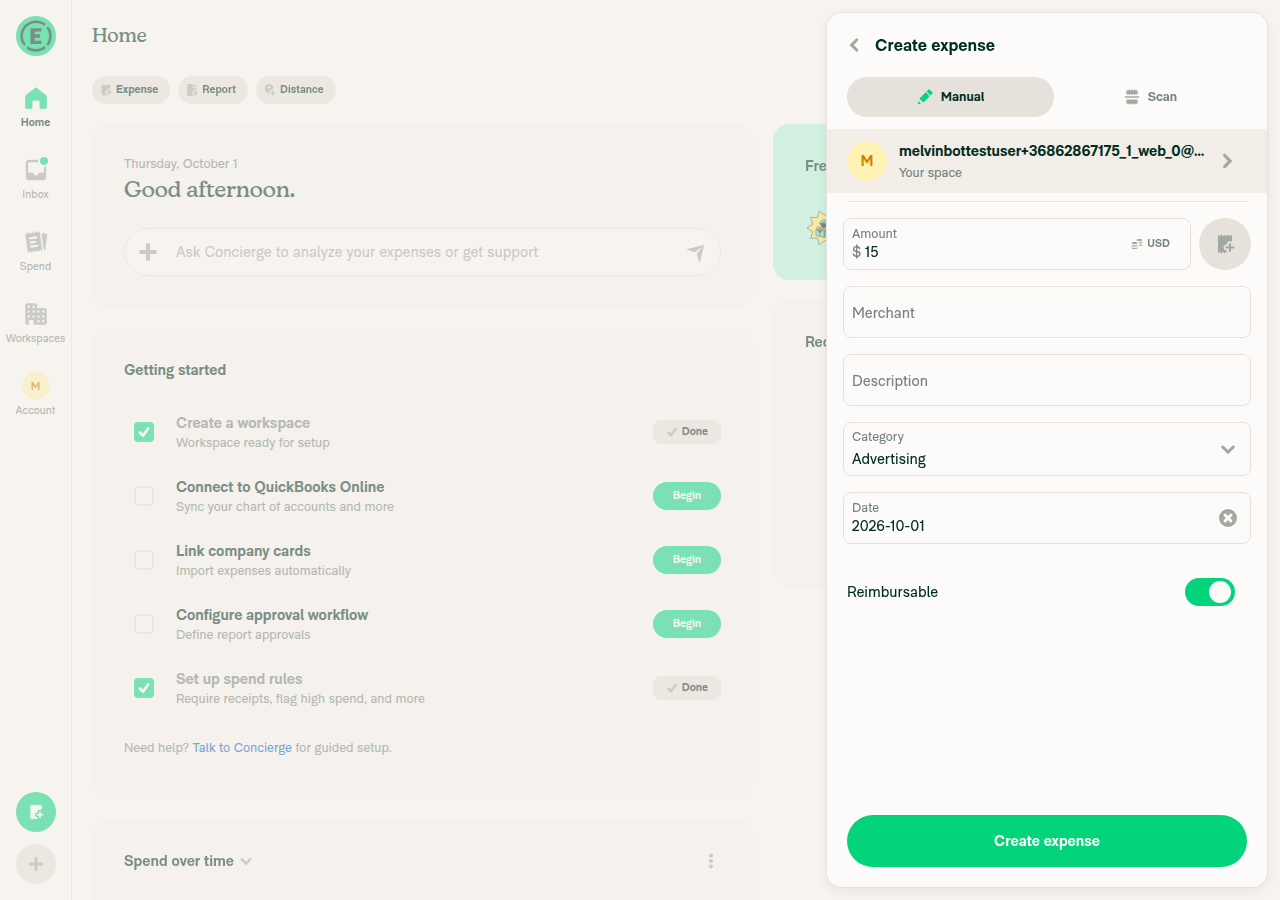Switch to the Scan tab
Screen dimensions: 1280x900
(1150, 97)
